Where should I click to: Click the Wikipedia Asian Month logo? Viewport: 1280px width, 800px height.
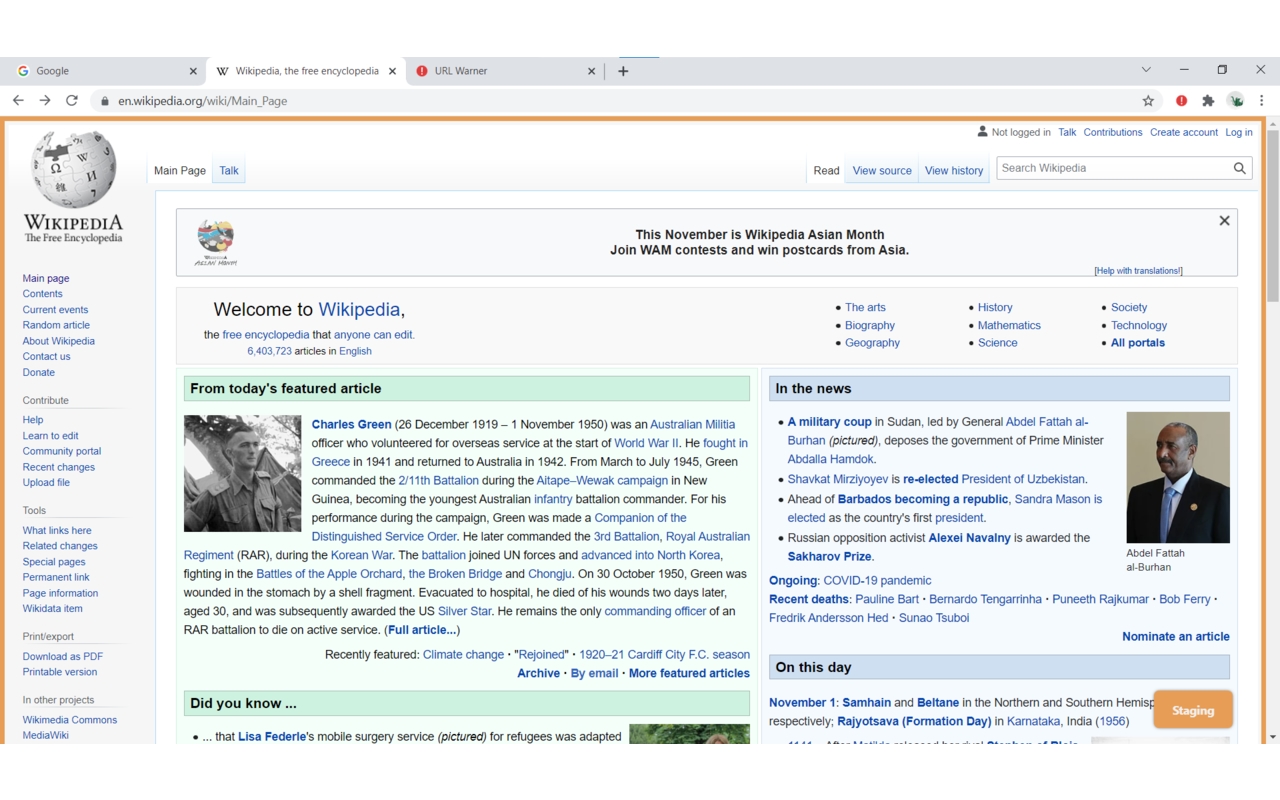pyautogui.click(x=215, y=243)
